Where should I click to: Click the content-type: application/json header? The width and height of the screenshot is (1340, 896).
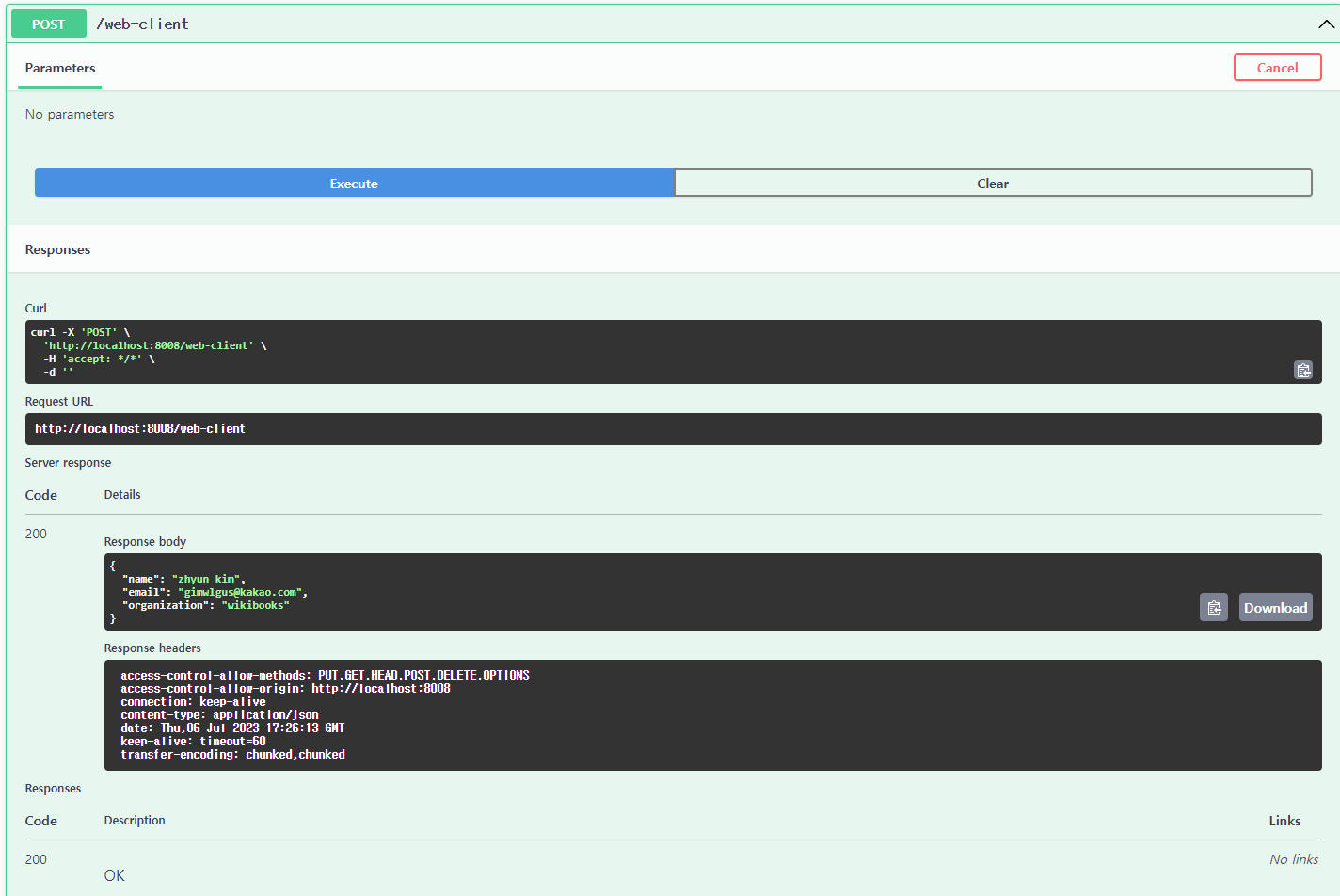[219, 714]
